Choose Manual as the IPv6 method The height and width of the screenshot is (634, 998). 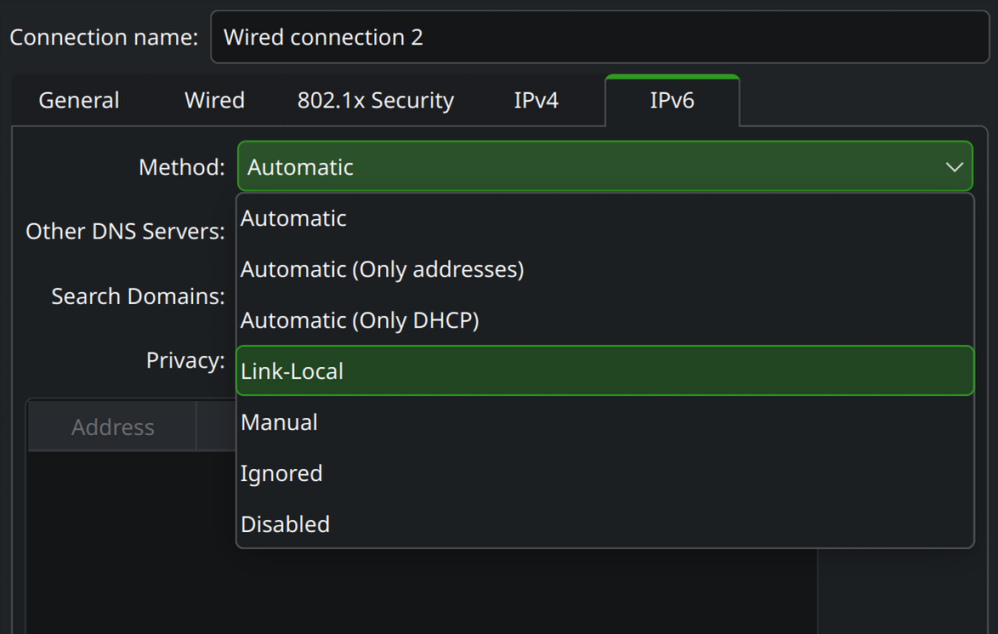279,423
